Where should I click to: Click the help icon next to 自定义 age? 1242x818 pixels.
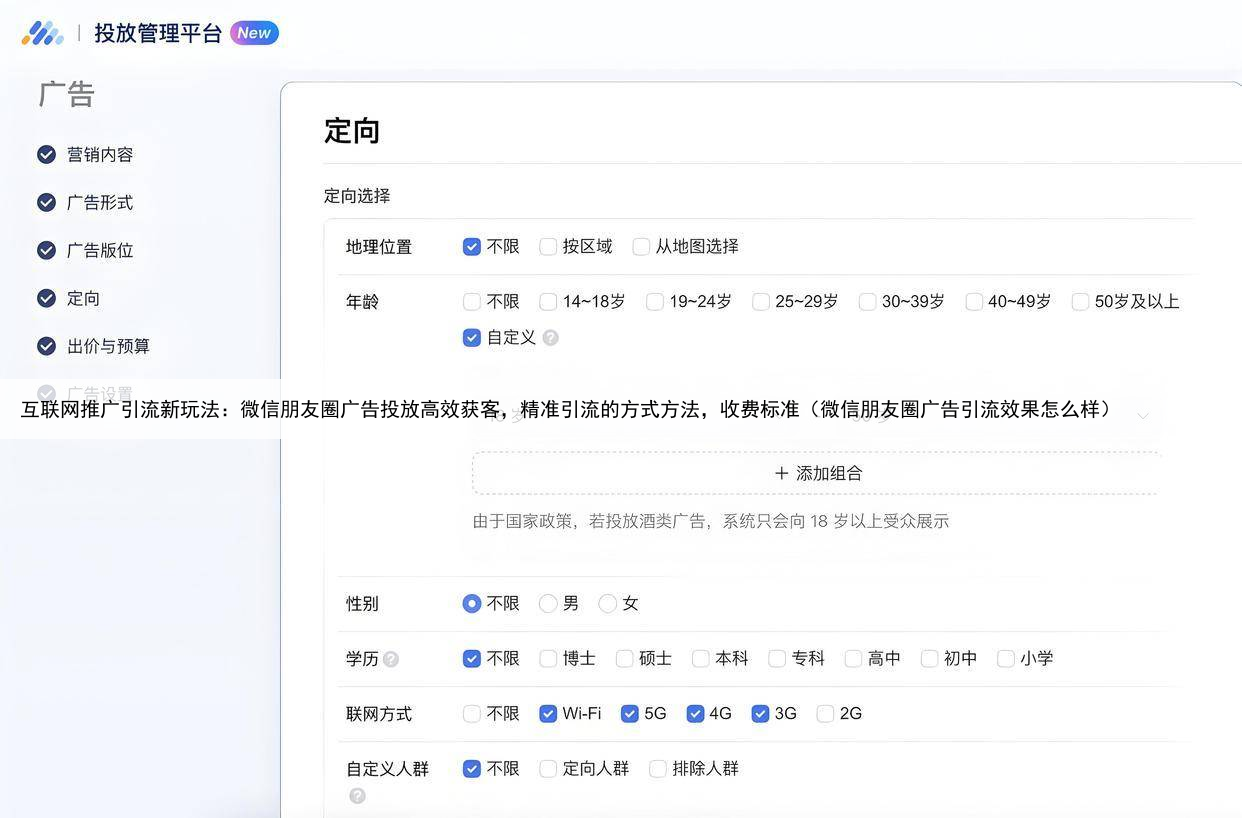click(550, 338)
